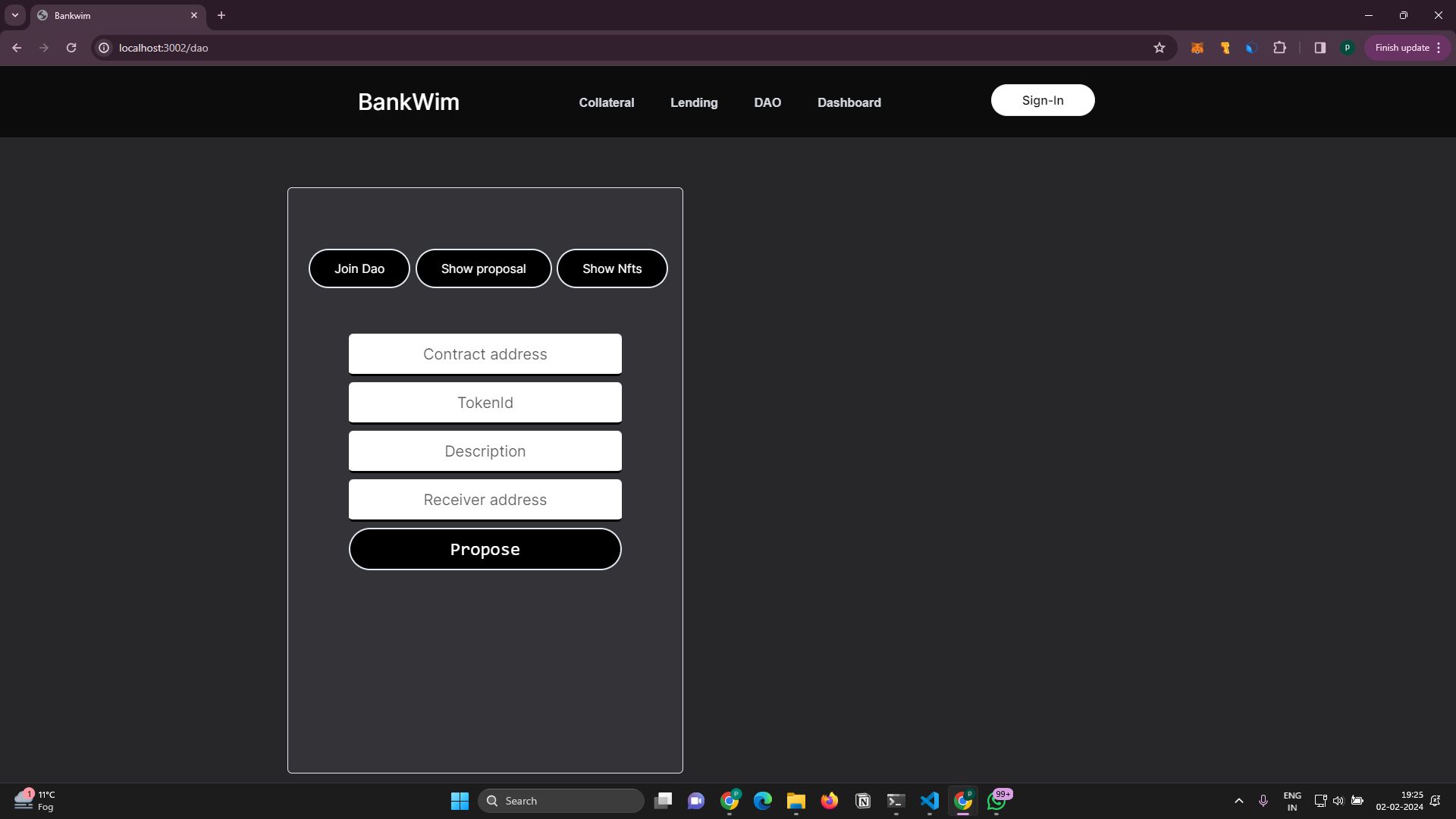The height and width of the screenshot is (819, 1456).
Task: Select the Receiver address input field
Action: 485,499
